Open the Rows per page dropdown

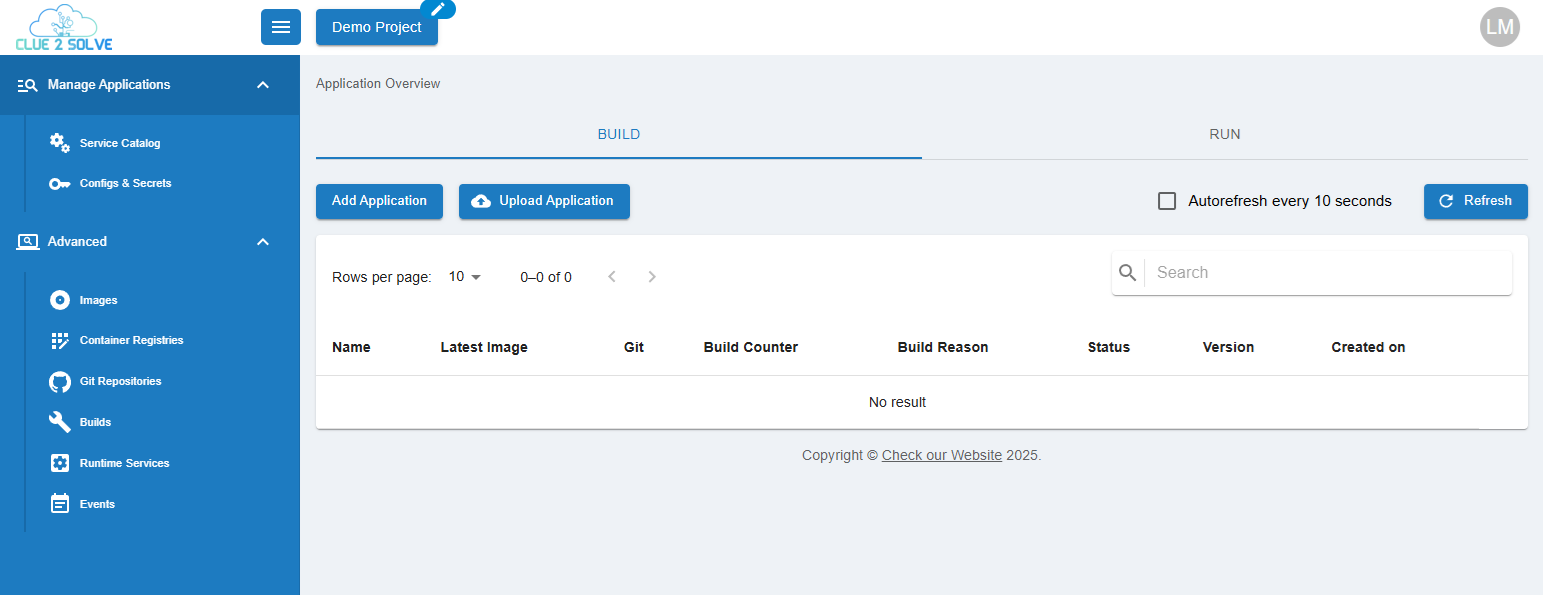[x=463, y=276]
